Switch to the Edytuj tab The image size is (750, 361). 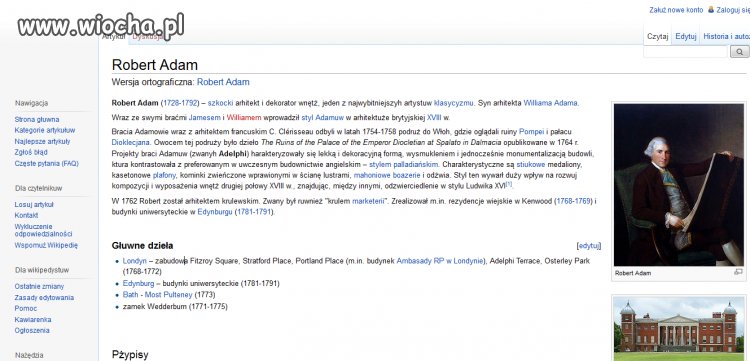pos(685,37)
